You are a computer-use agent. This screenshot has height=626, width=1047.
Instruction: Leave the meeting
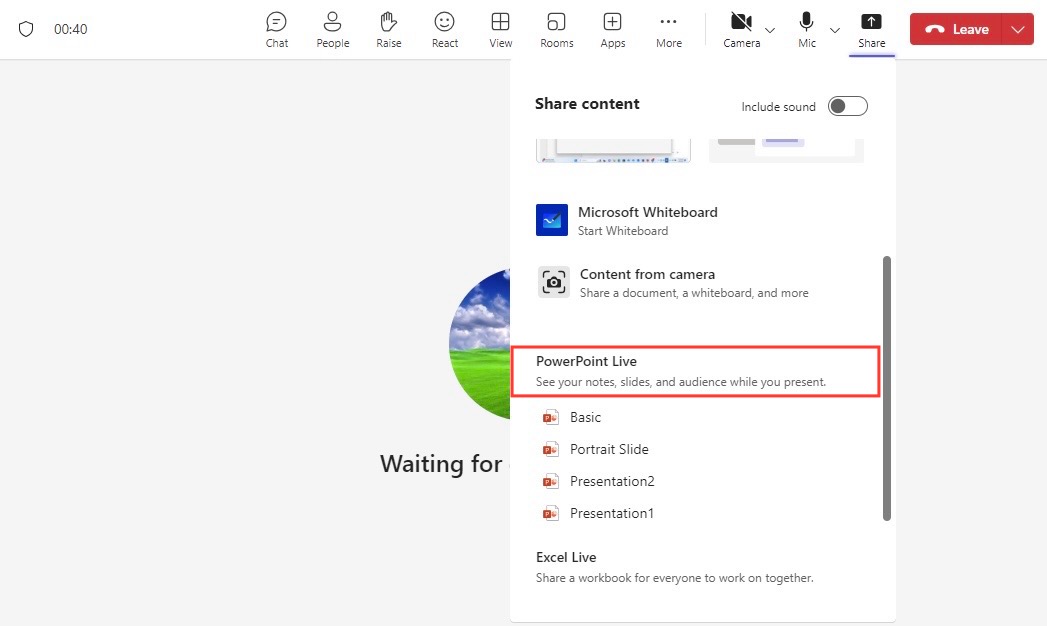(956, 29)
